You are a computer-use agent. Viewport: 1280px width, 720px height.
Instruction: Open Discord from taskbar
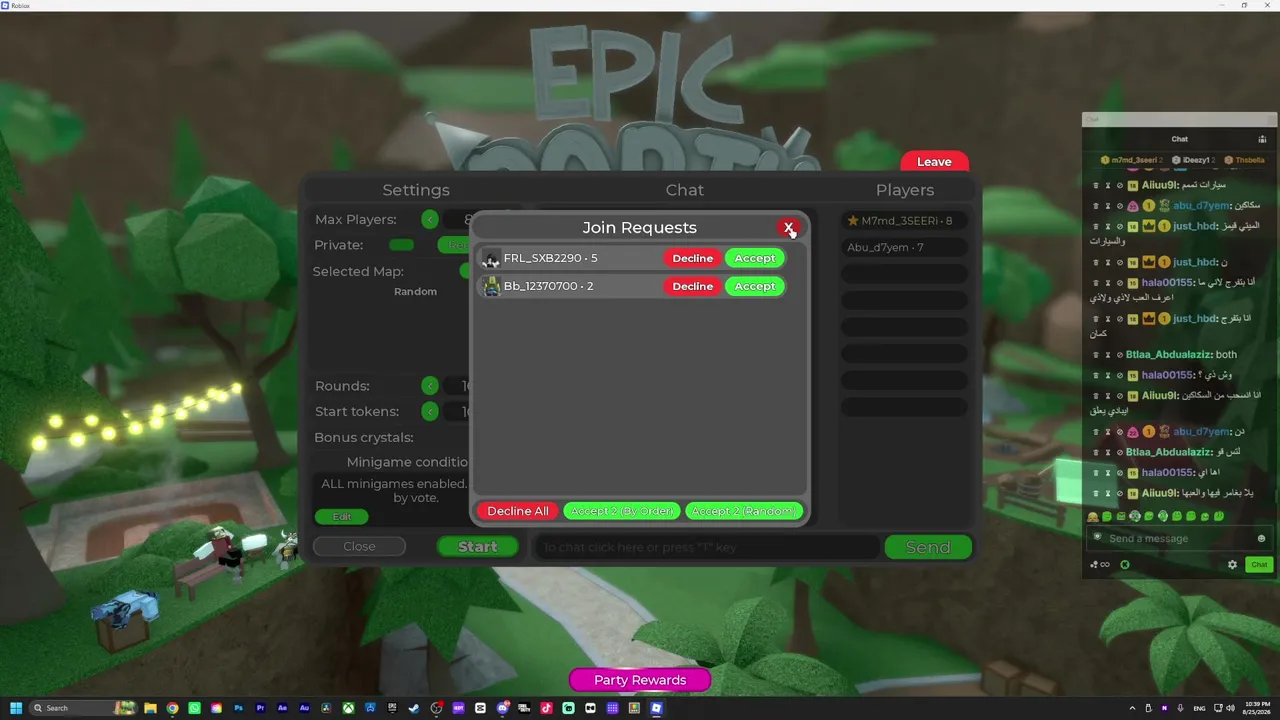pos(502,708)
